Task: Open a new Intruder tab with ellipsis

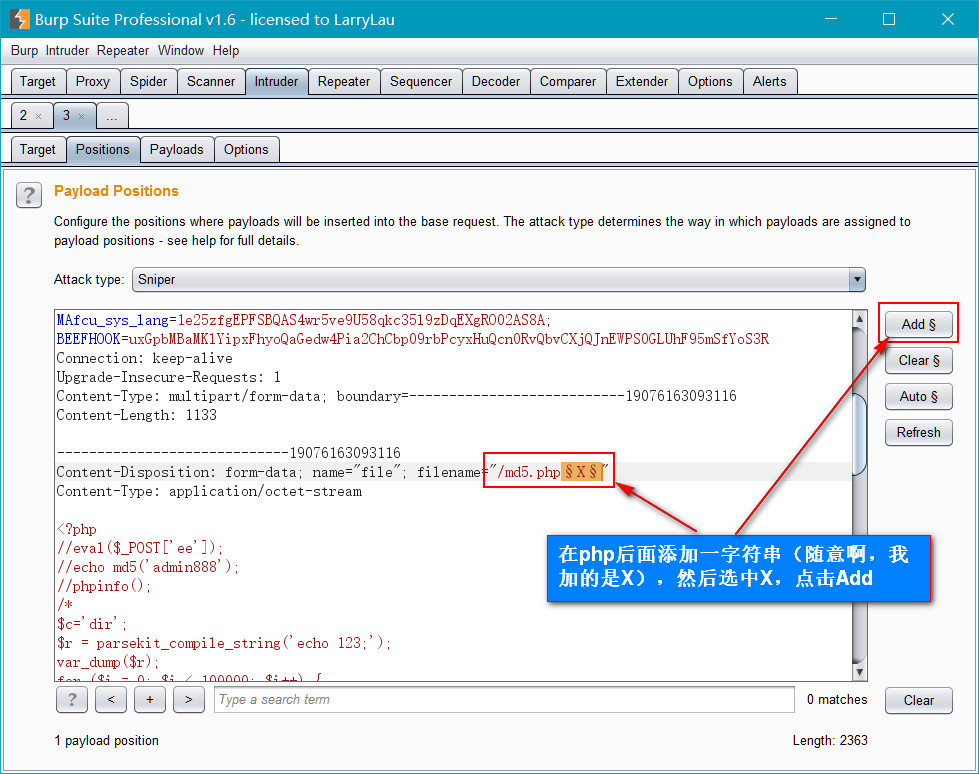Action: (112, 116)
